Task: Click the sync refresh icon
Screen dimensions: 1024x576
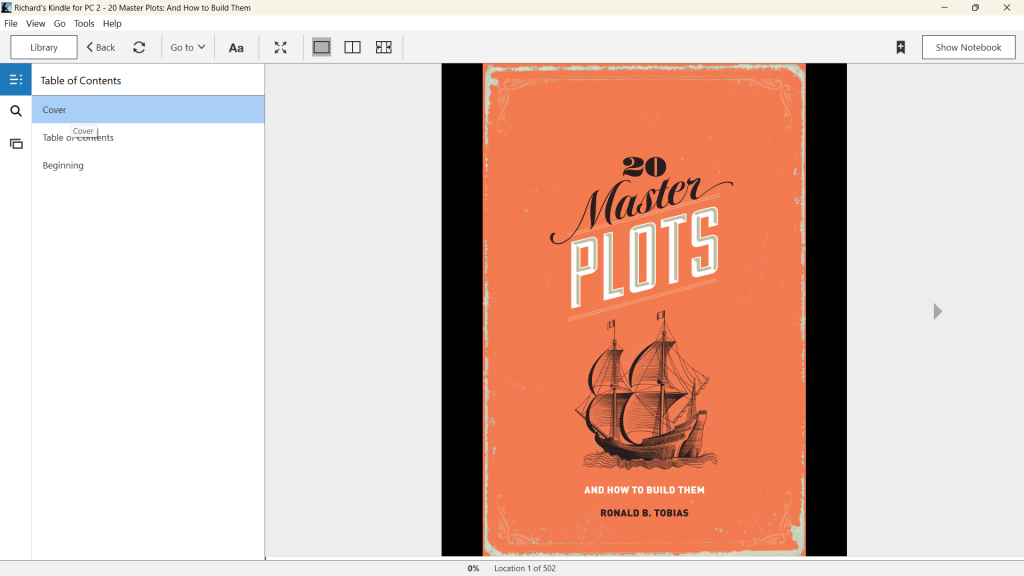Action: click(139, 47)
